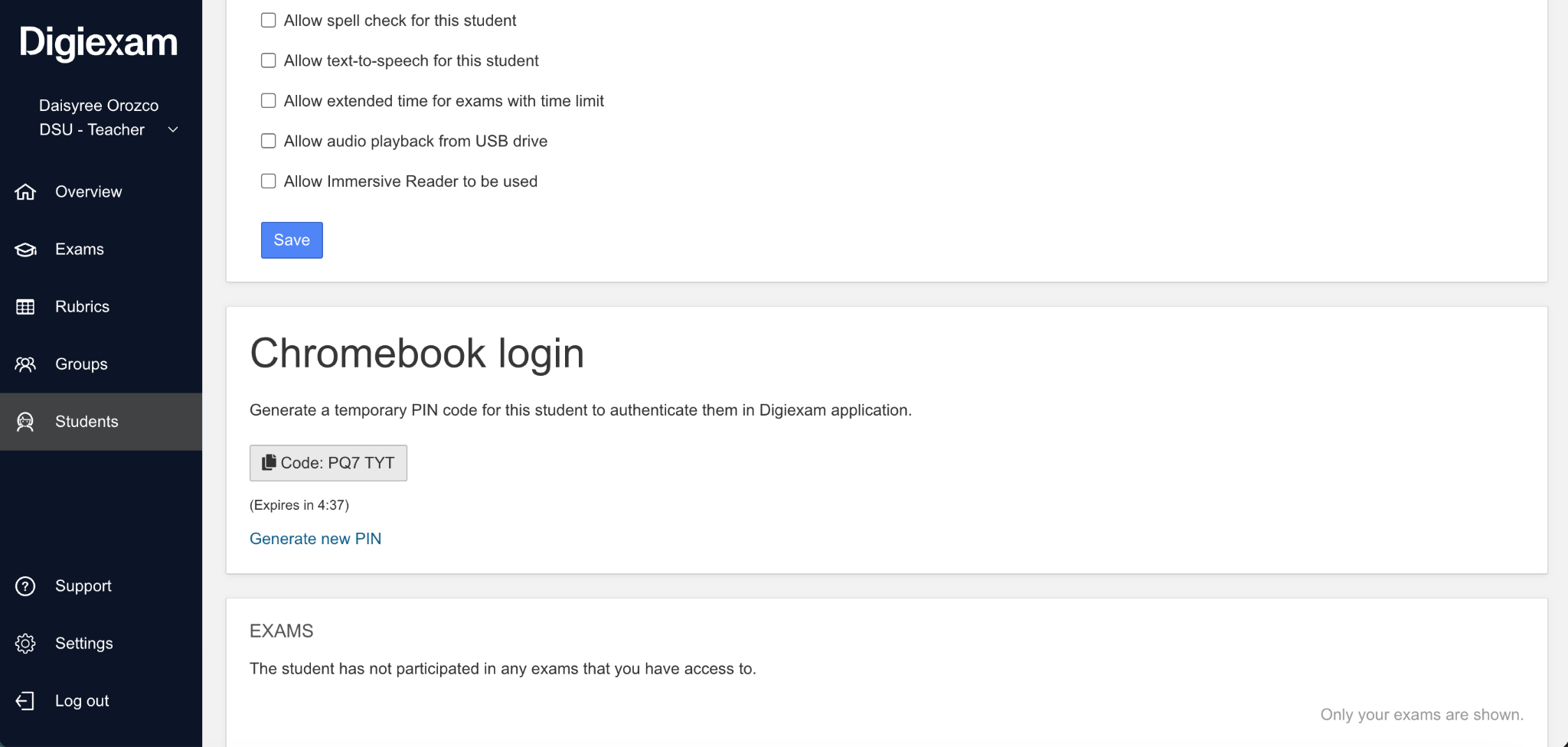Image resolution: width=1568 pixels, height=747 pixels.
Task: Click the Overview home icon
Action: point(25,192)
